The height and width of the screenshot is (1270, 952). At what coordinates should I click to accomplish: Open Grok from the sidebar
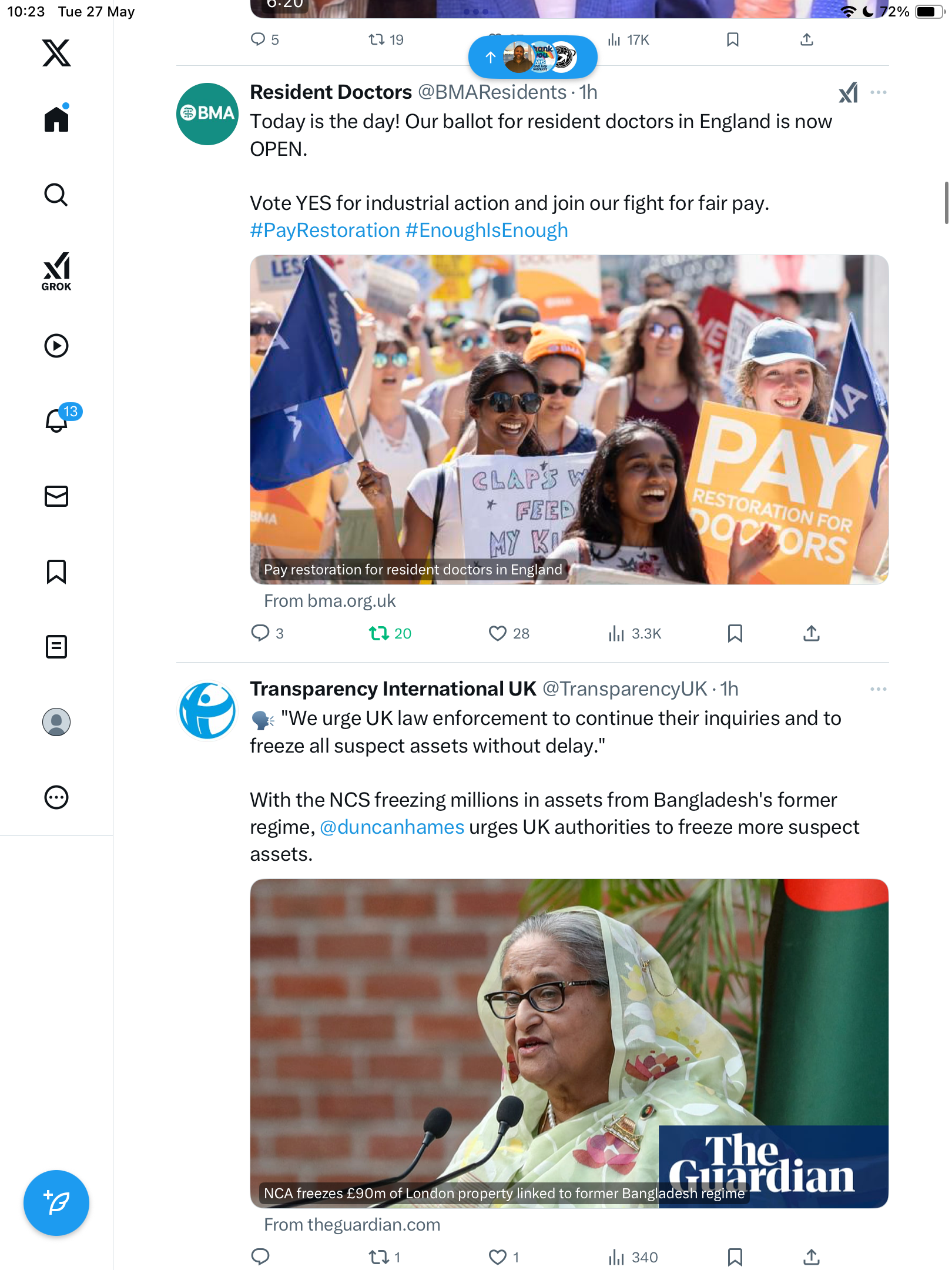pyautogui.click(x=56, y=272)
